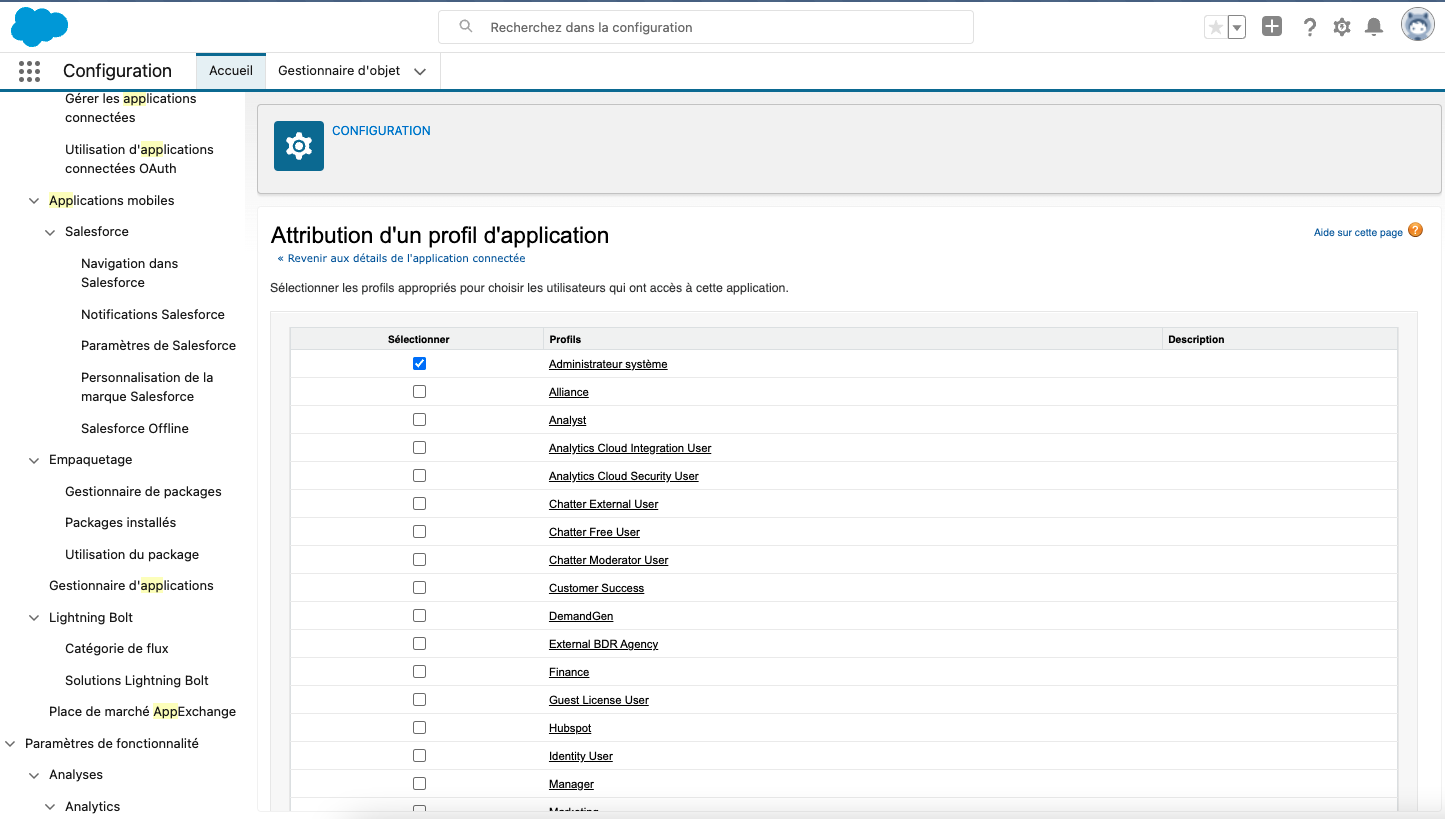Check the Alliance profile checkbox

[x=419, y=392]
